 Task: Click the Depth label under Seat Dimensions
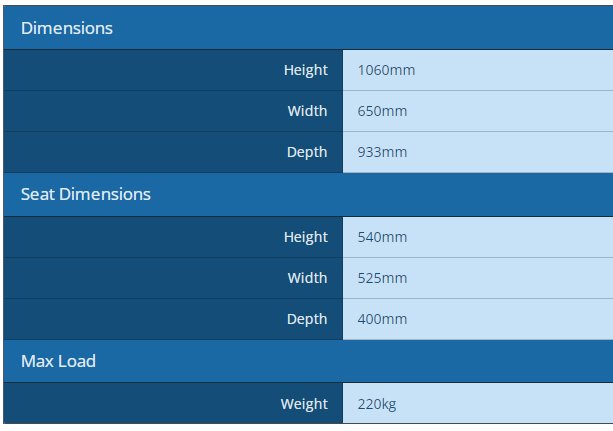coord(307,319)
